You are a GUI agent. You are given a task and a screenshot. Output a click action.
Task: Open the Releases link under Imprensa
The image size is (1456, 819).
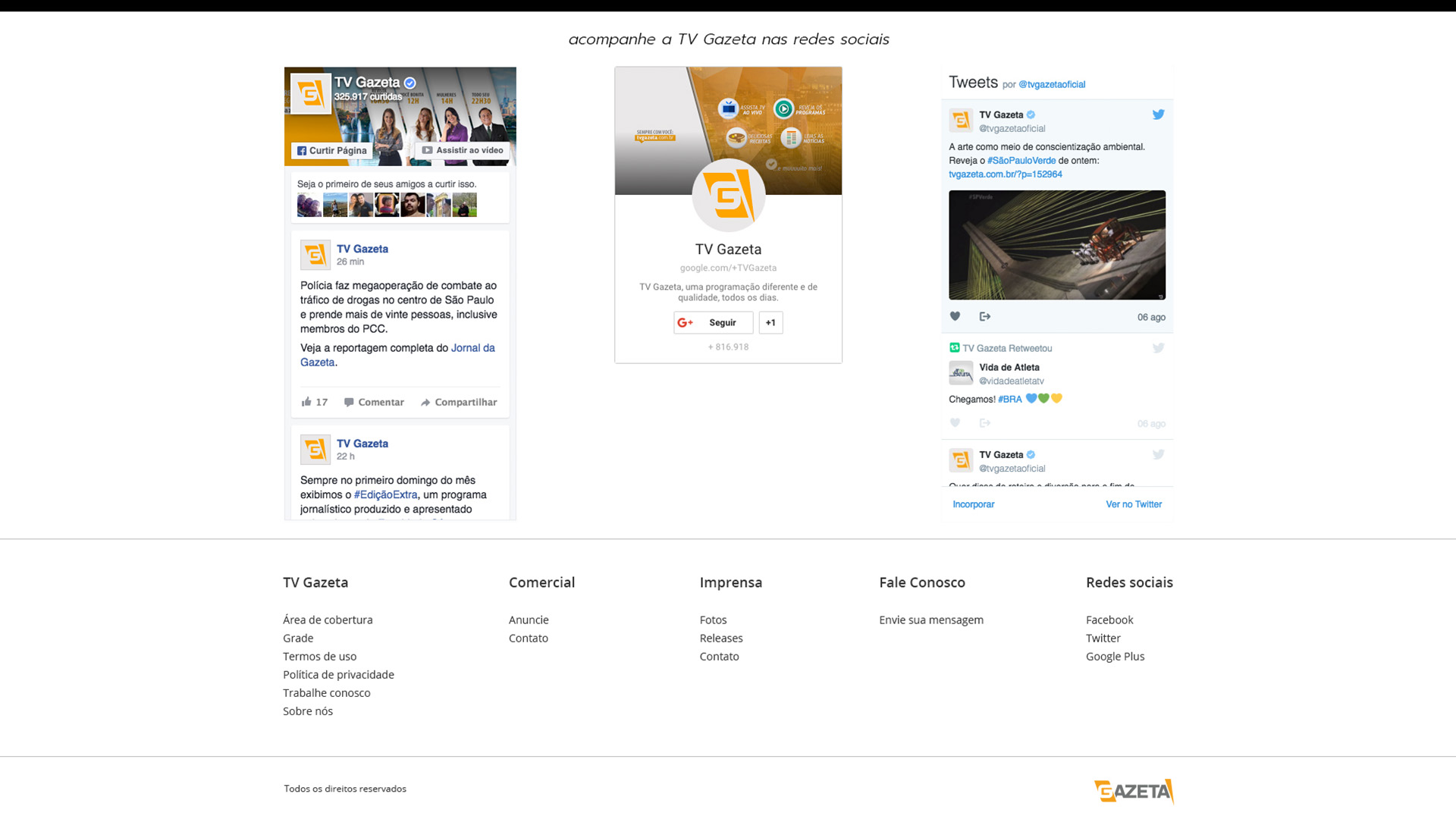(x=721, y=638)
